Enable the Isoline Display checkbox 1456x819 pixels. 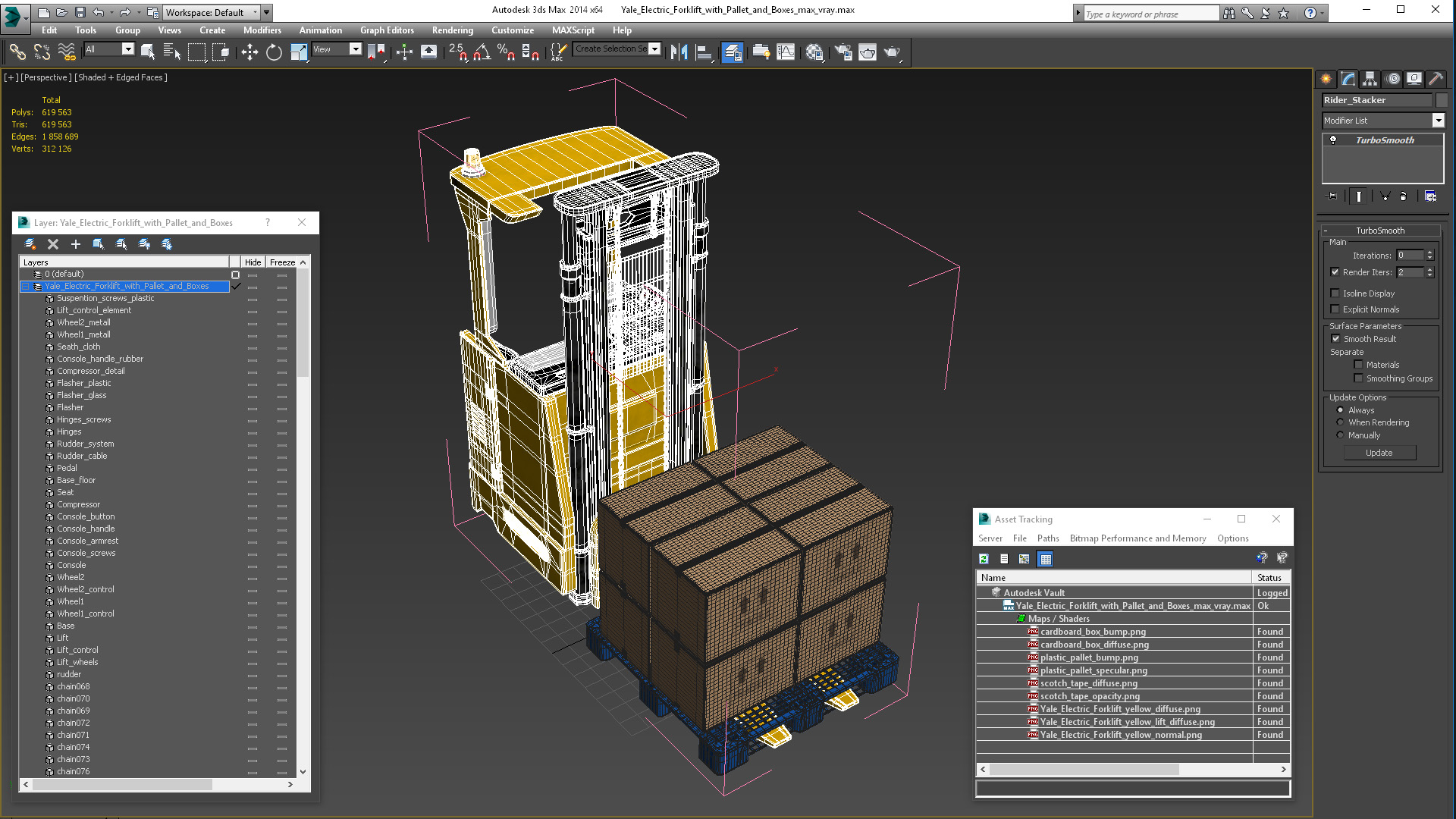coord(1335,293)
